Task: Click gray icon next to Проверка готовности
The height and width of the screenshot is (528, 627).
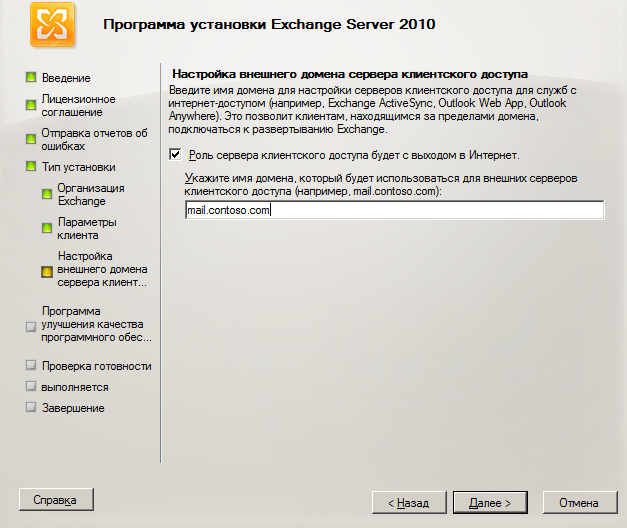Action: [x=31, y=365]
